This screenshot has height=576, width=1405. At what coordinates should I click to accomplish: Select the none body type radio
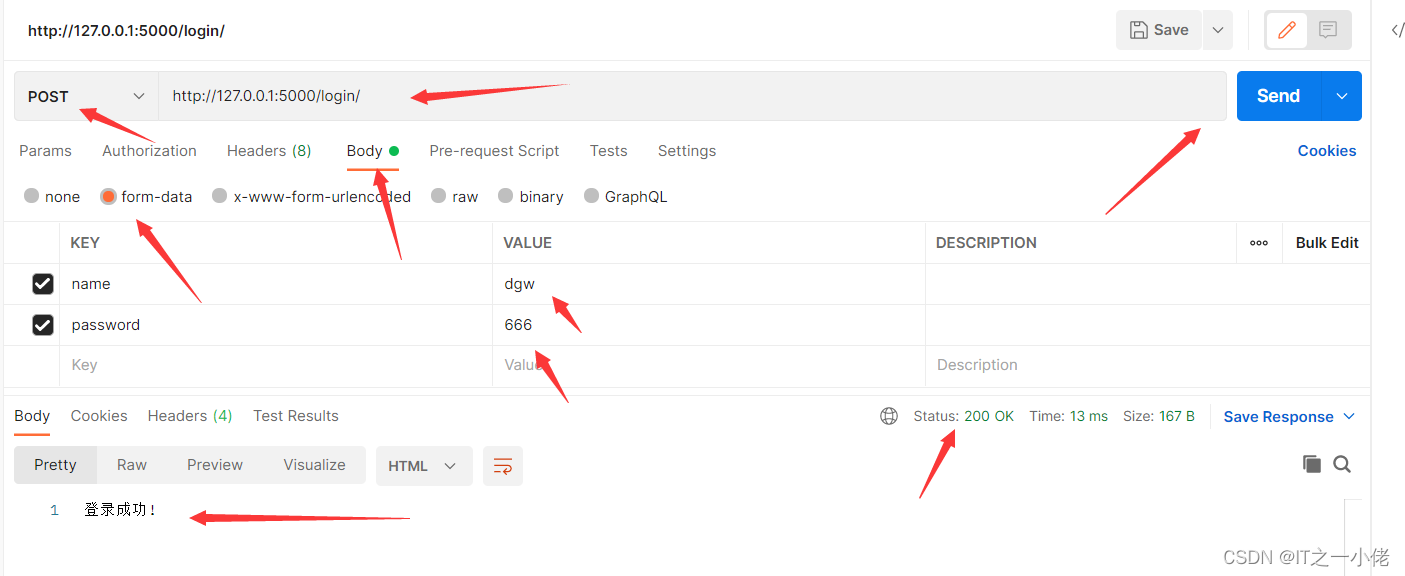point(32,196)
